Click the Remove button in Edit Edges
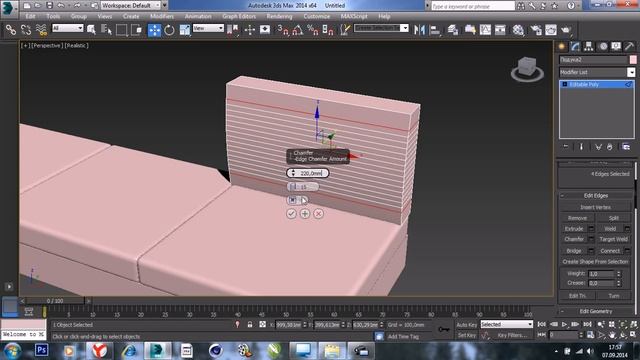Screen dimensions: 640x360 [x=577, y=218]
